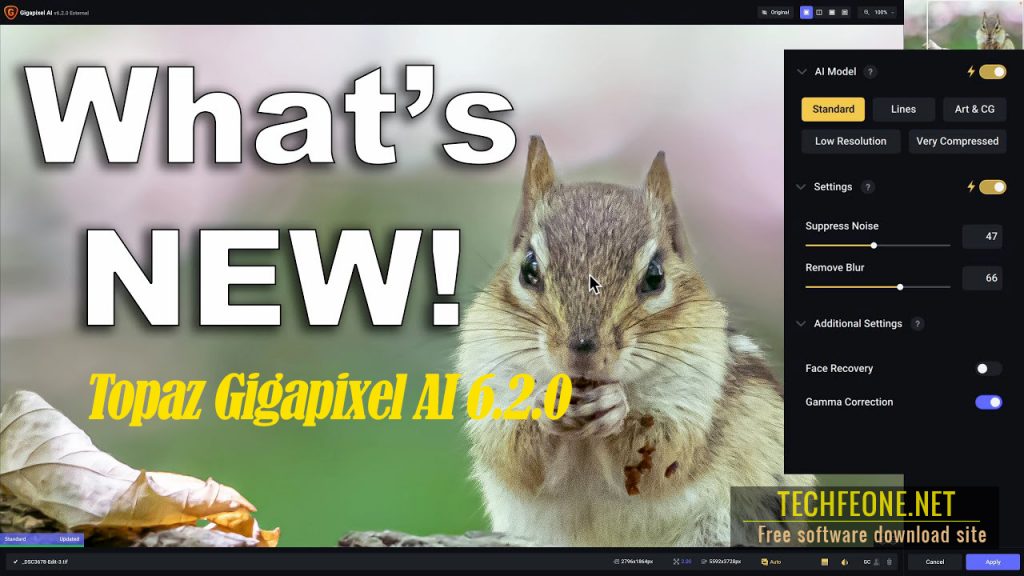
Task: Click the Standard Updated preview label
Action: click(x=42, y=539)
